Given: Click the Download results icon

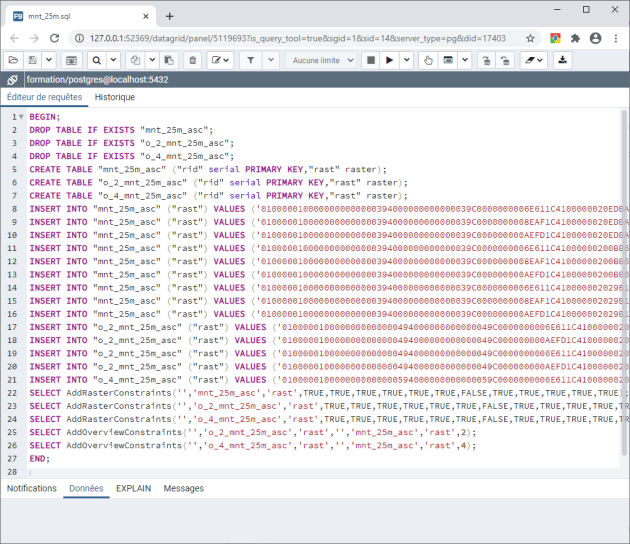Looking at the screenshot, I should pos(562,60).
